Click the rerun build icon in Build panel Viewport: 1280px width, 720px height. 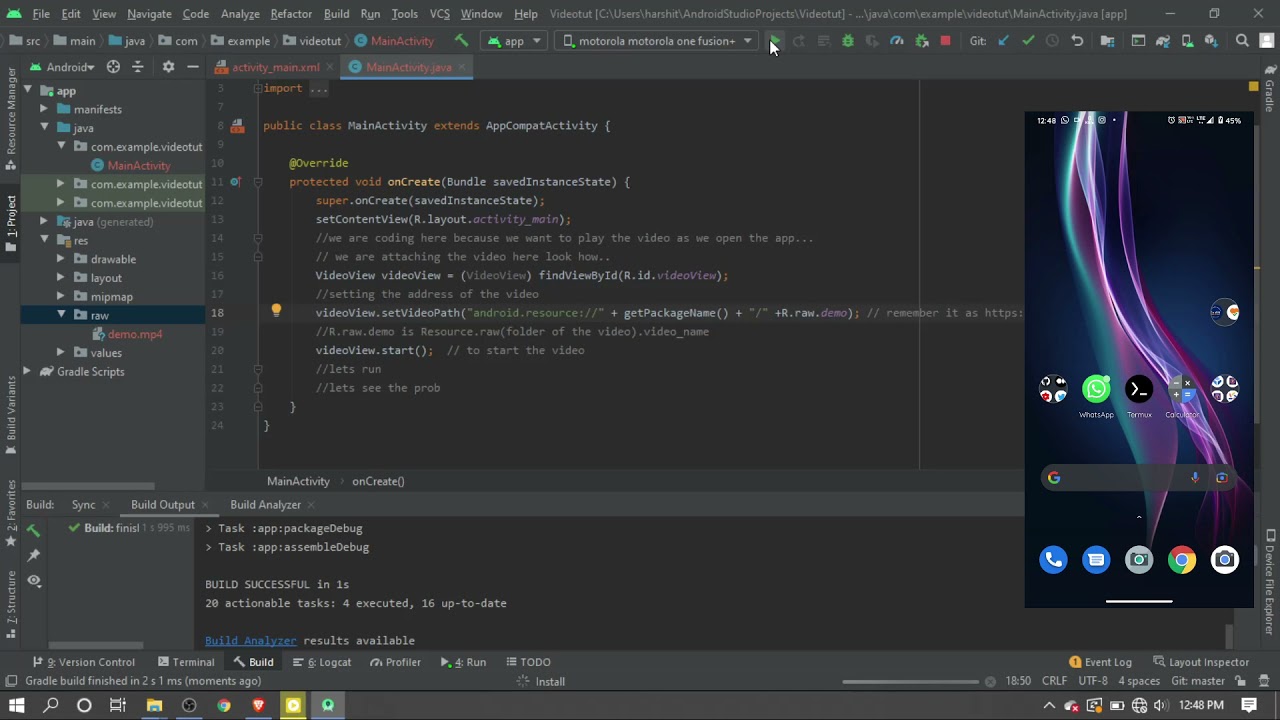click(34, 530)
